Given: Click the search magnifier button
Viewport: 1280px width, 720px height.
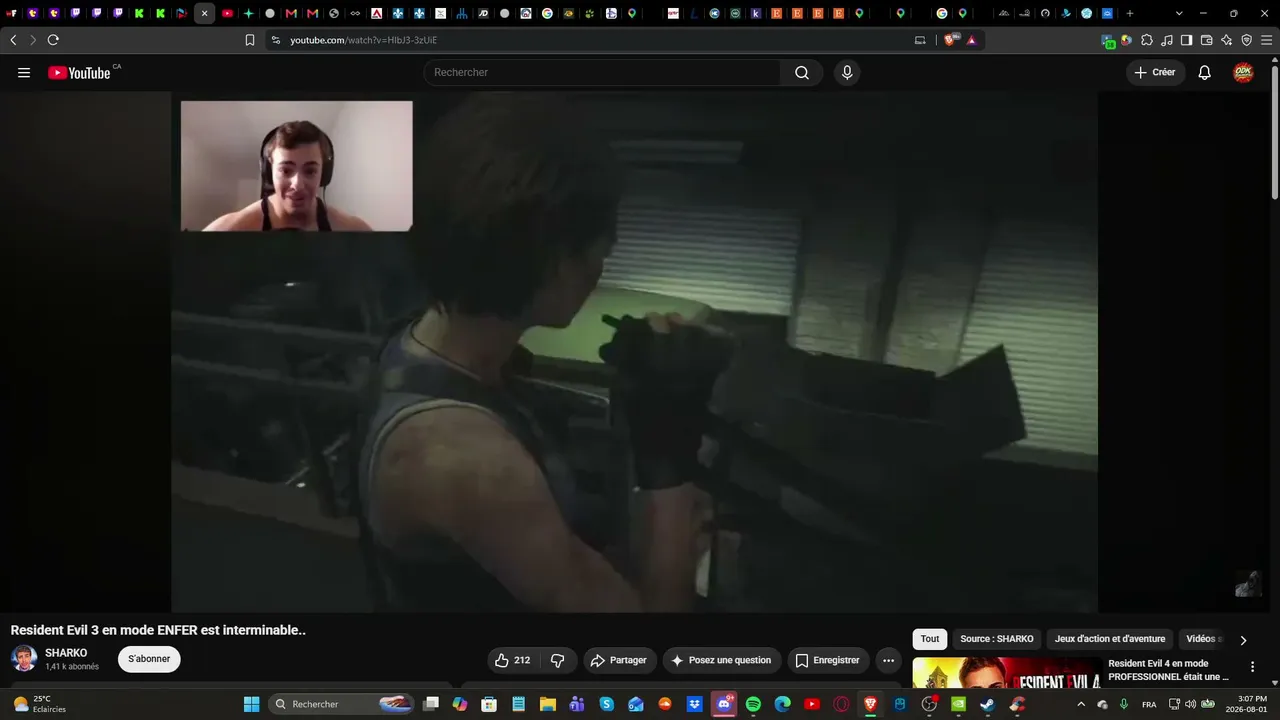Looking at the screenshot, I should 802,73.
